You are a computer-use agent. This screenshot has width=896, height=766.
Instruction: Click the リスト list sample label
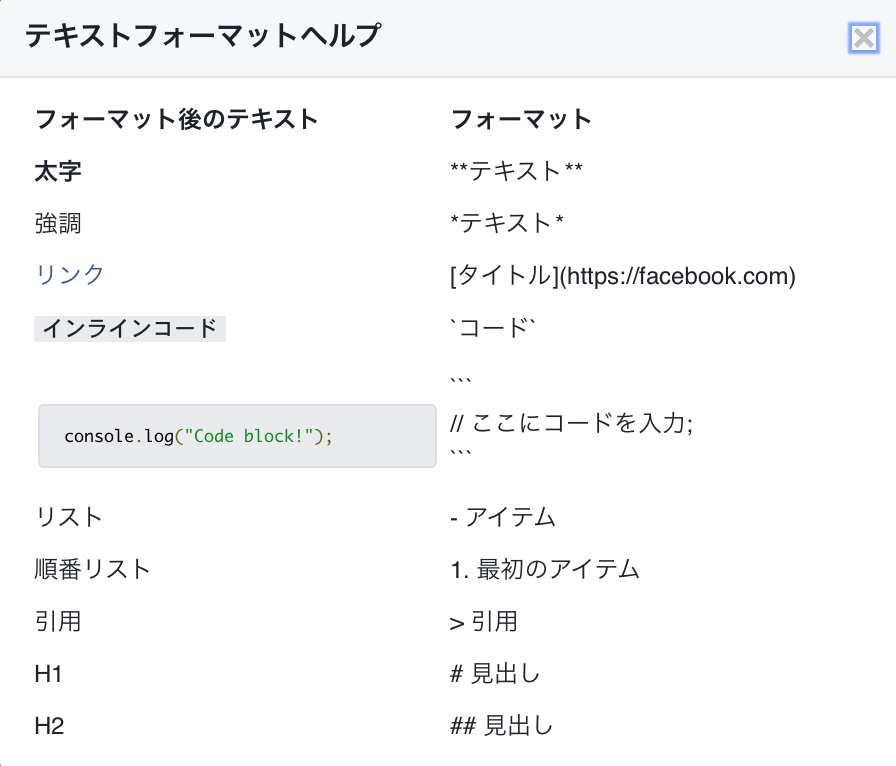[x=69, y=517]
